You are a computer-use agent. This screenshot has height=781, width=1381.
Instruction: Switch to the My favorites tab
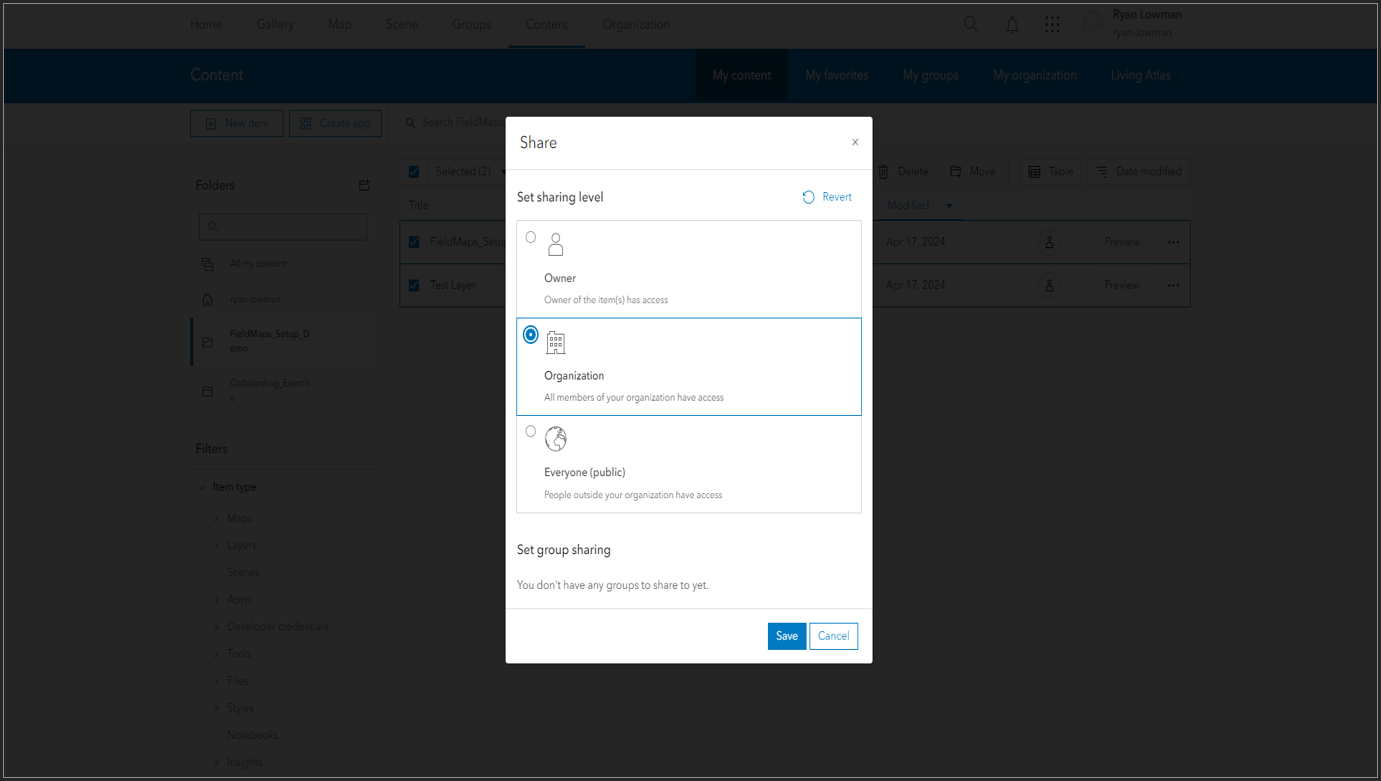[x=837, y=75]
